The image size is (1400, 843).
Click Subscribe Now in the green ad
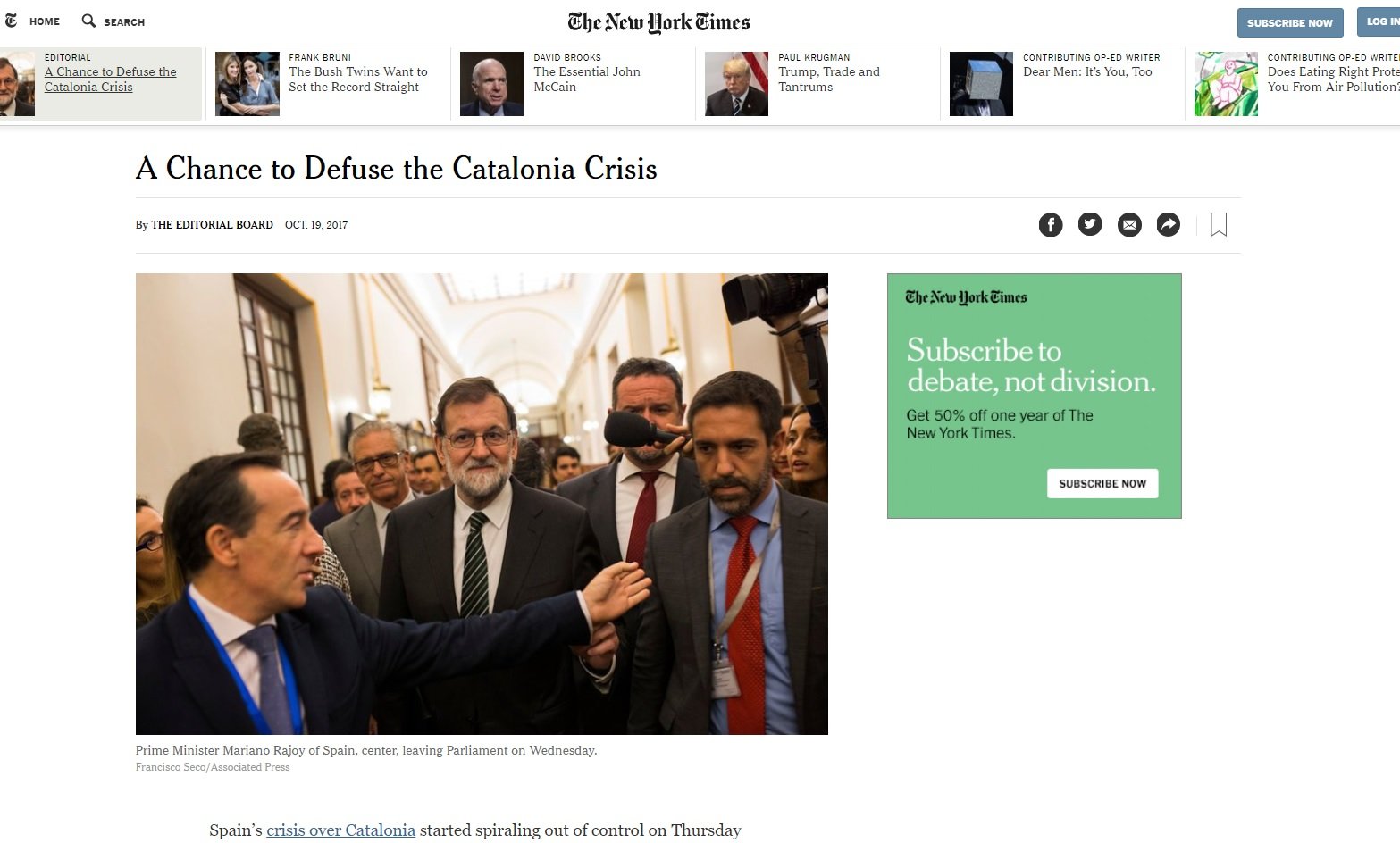click(x=1102, y=483)
